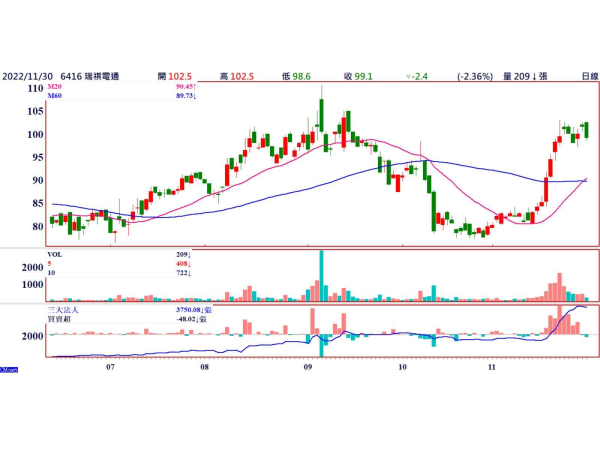Click the CMoney logo watermark
Image resolution: width=600 pixels, height=450 pixels.
click(x=9, y=370)
